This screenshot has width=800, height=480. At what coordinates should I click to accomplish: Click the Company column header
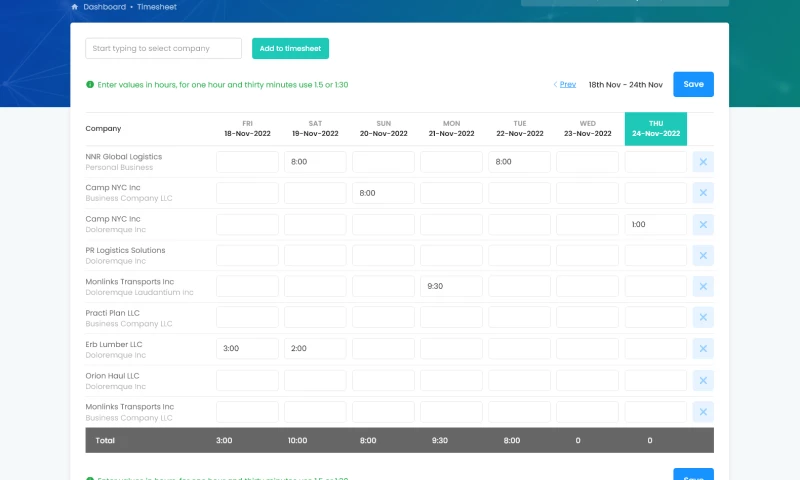(103, 129)
